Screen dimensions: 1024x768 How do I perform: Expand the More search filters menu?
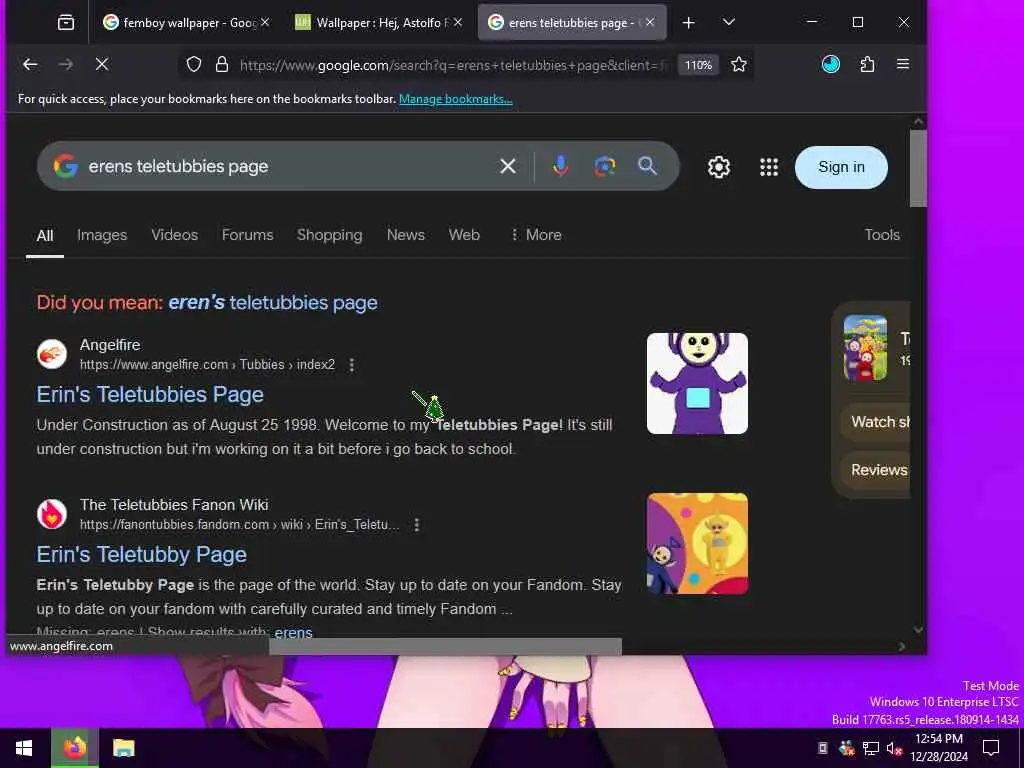tap(536, 235)
